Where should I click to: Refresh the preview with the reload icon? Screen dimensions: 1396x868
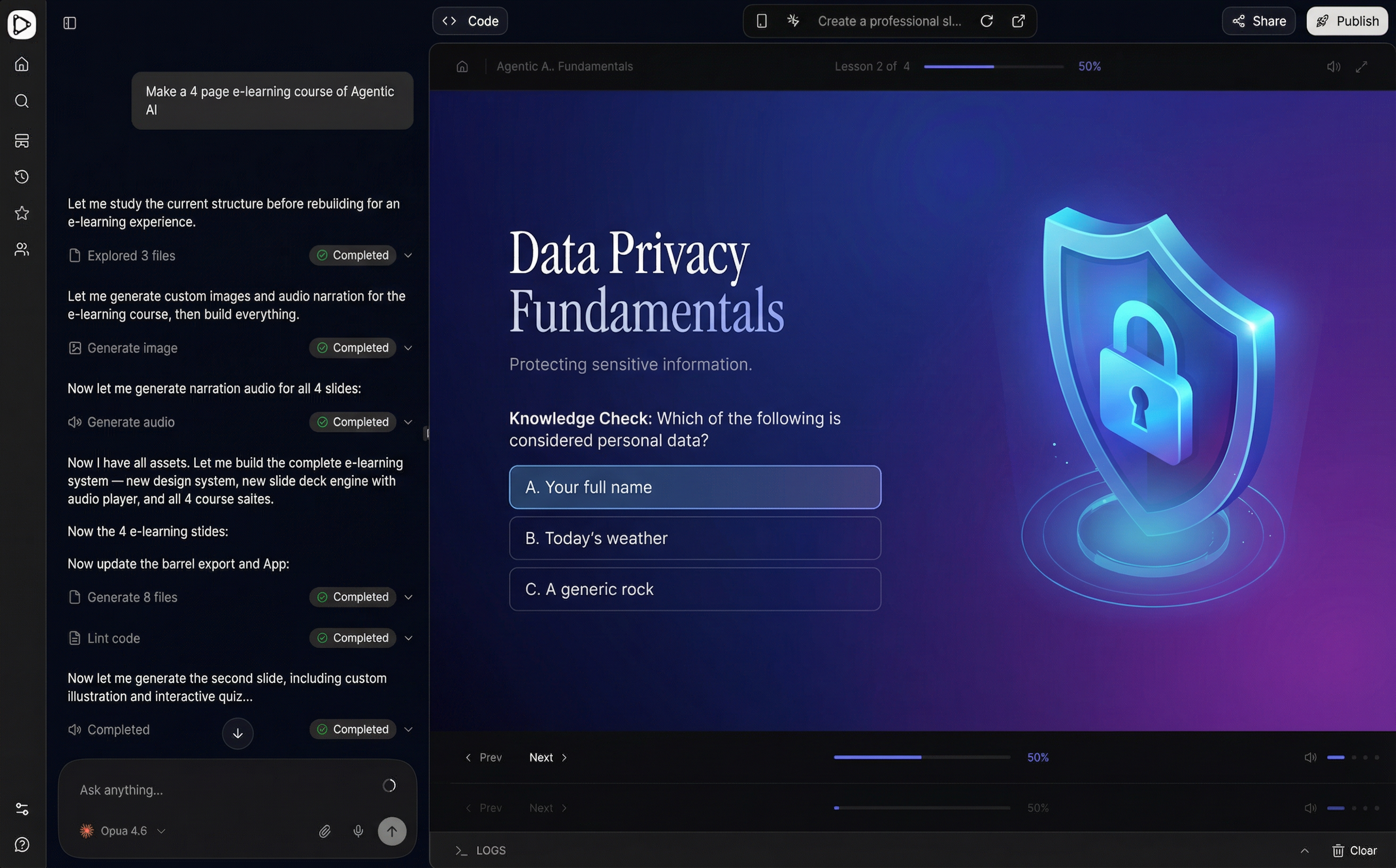[986, 21]
